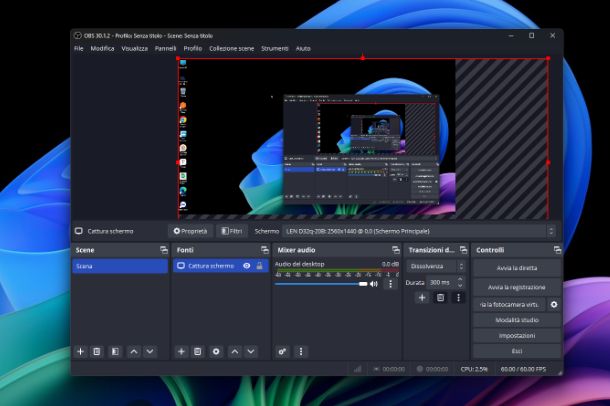Move source down with arrow
The height and width of the screenshot is (406, 610).
[x=251, y=352]
